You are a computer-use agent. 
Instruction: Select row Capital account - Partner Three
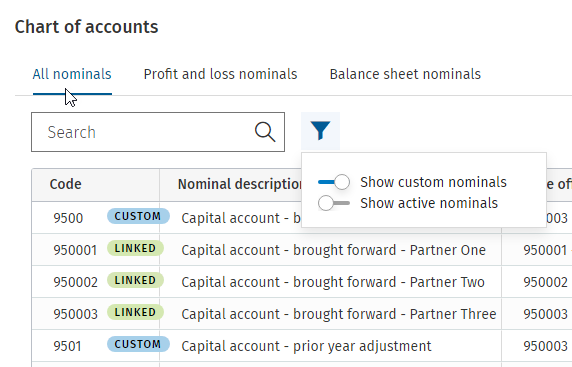pyautogui.click(x=302, y=314)
